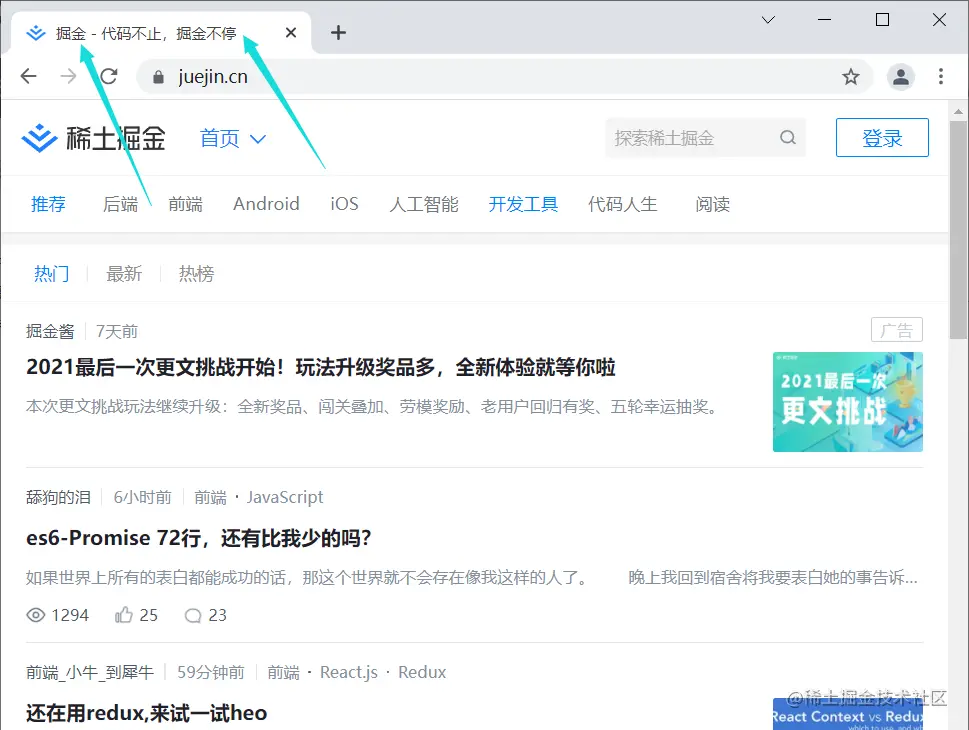Select the 开发工具 category
Viewport: 969px width, 730px height.
(523, 204)
